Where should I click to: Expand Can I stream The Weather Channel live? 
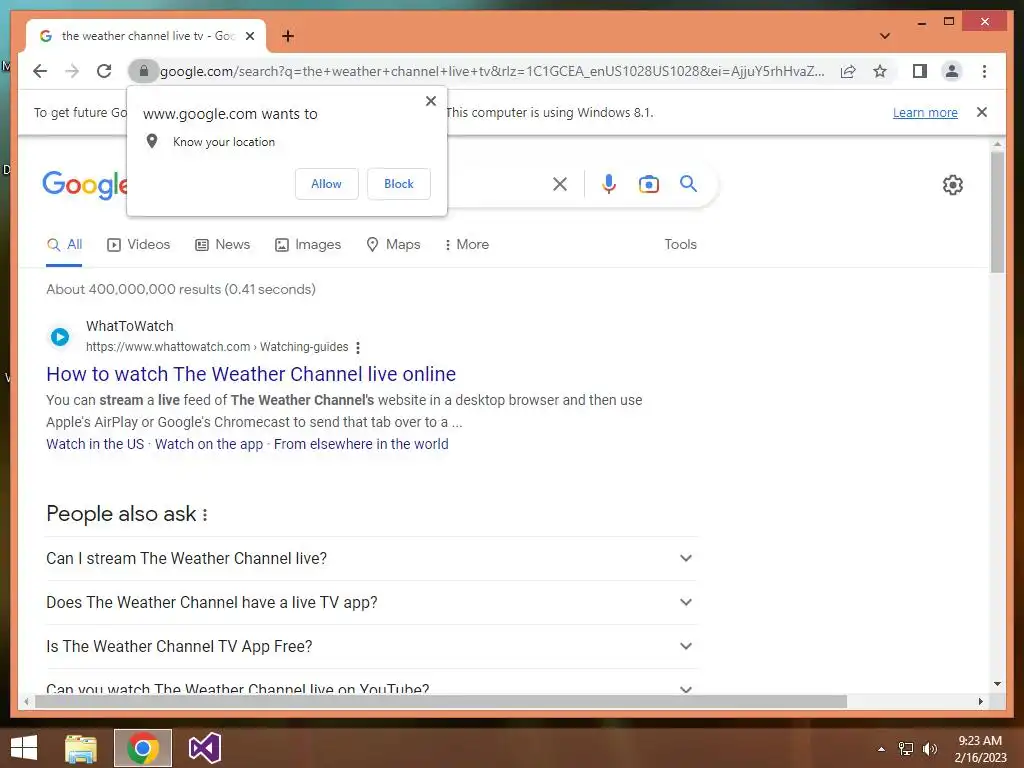371,558
